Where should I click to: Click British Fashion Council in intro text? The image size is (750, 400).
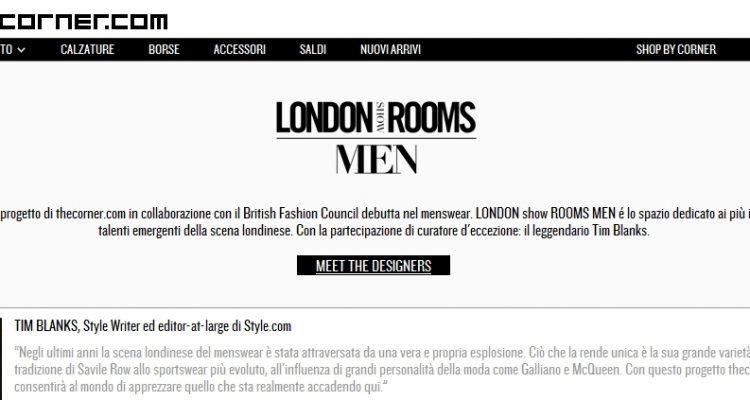[301, 213]
